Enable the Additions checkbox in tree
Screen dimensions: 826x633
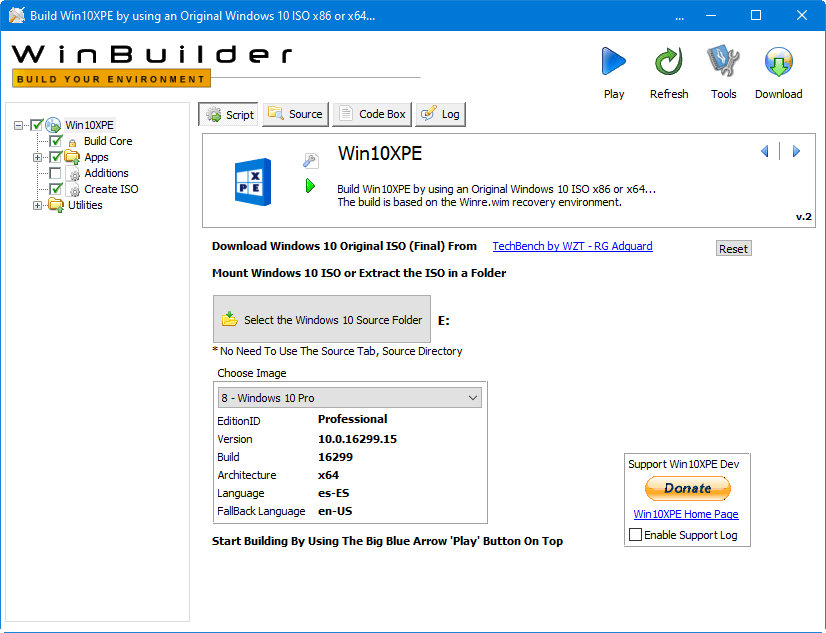[56, 173]
